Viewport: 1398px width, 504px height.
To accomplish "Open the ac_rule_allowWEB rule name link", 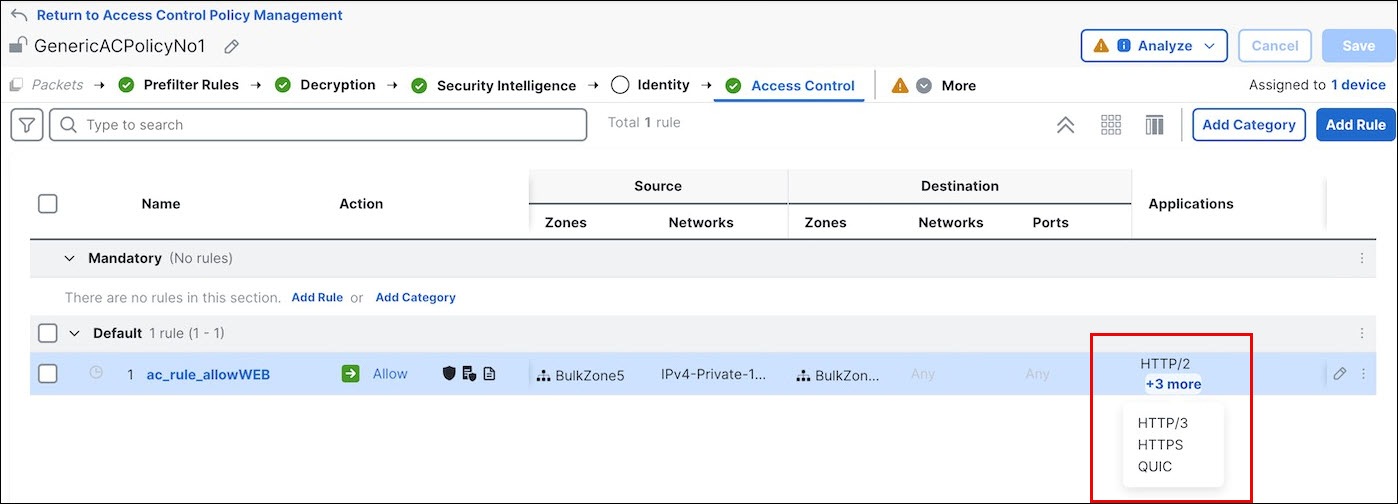I will click(x=208, y=375).
